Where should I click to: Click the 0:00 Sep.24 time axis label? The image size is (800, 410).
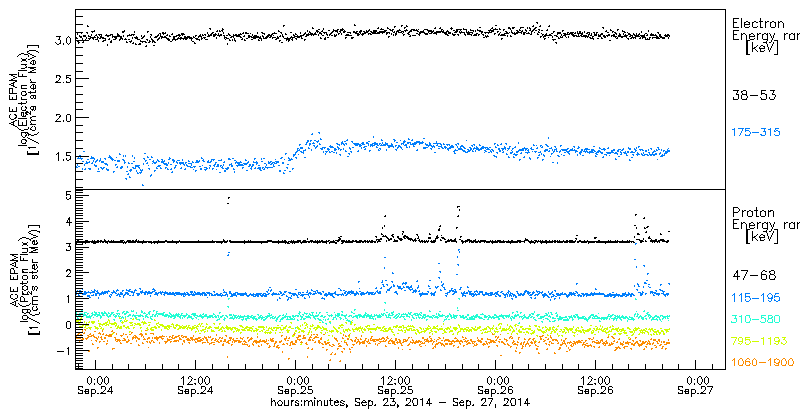[95, 386]
